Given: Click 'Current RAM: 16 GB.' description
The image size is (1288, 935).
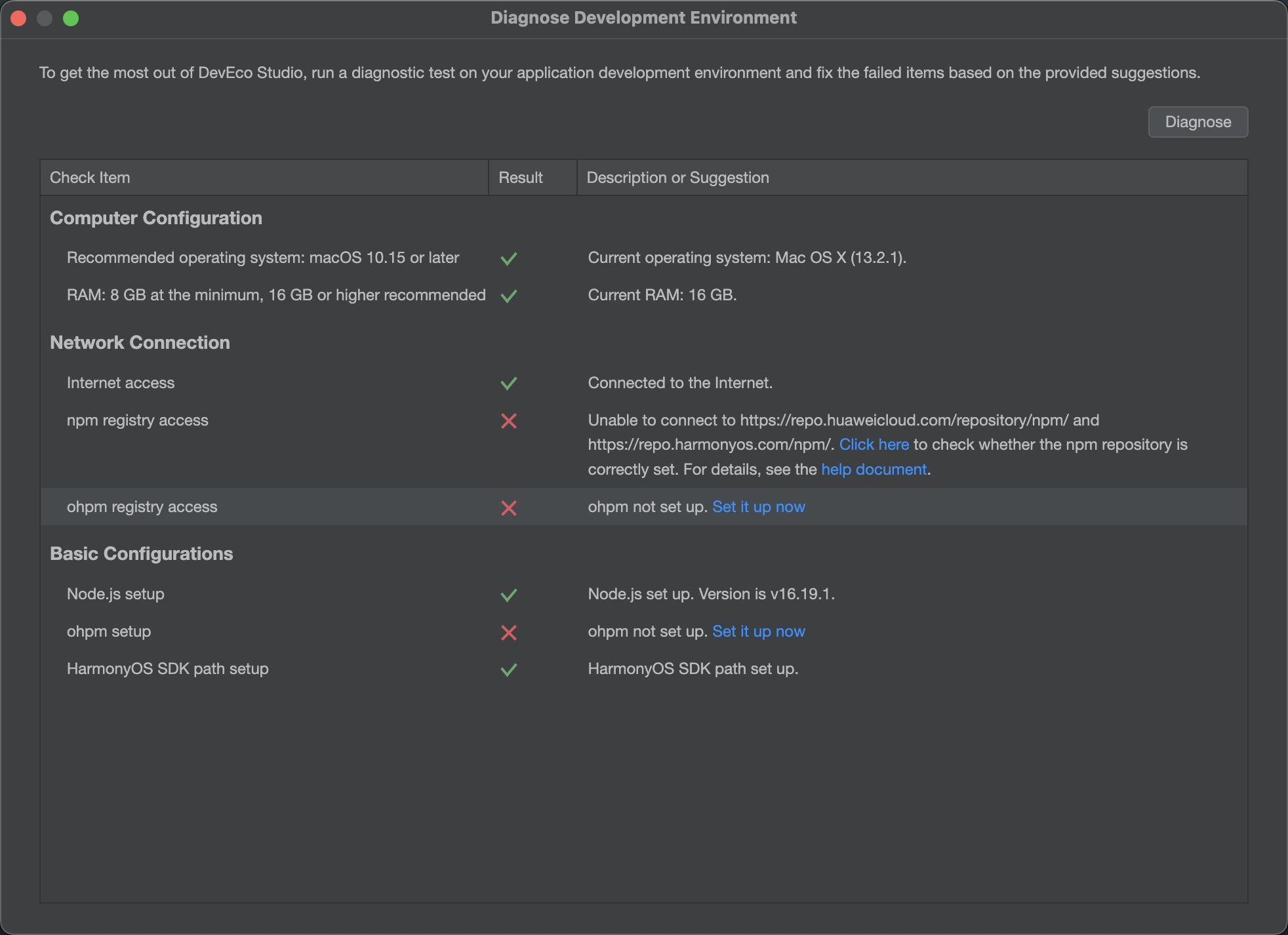Looking at the screenshot, I should (662, 295).
